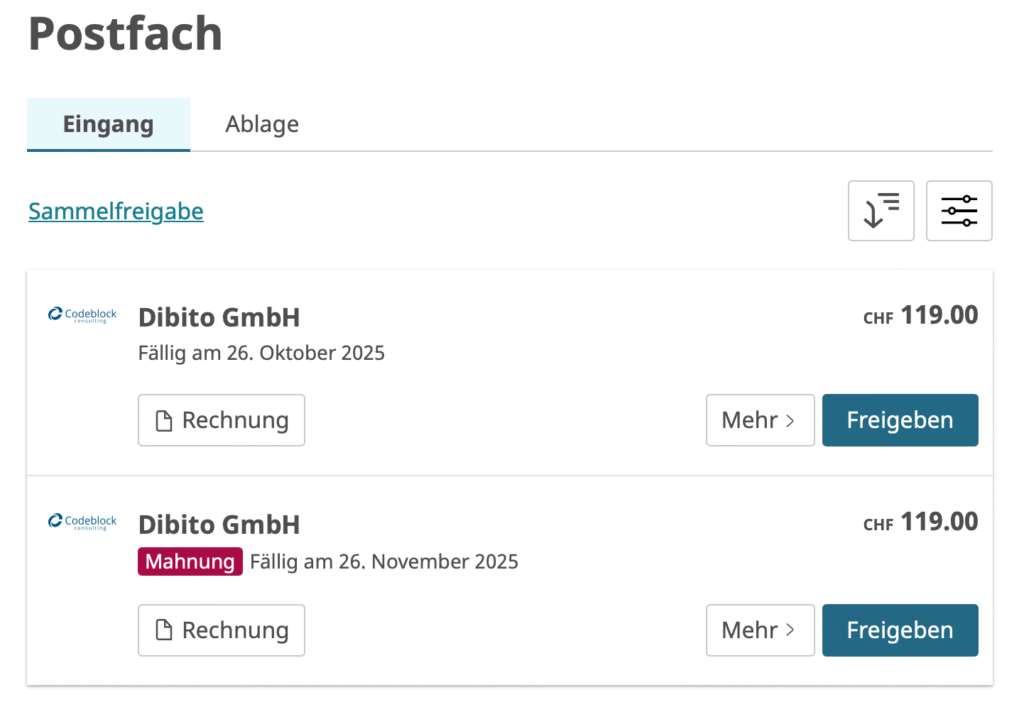This screenshot has width=1024, height=707.
Task: Expand Mehr options for the November invoice
Action: coord(760,630)
